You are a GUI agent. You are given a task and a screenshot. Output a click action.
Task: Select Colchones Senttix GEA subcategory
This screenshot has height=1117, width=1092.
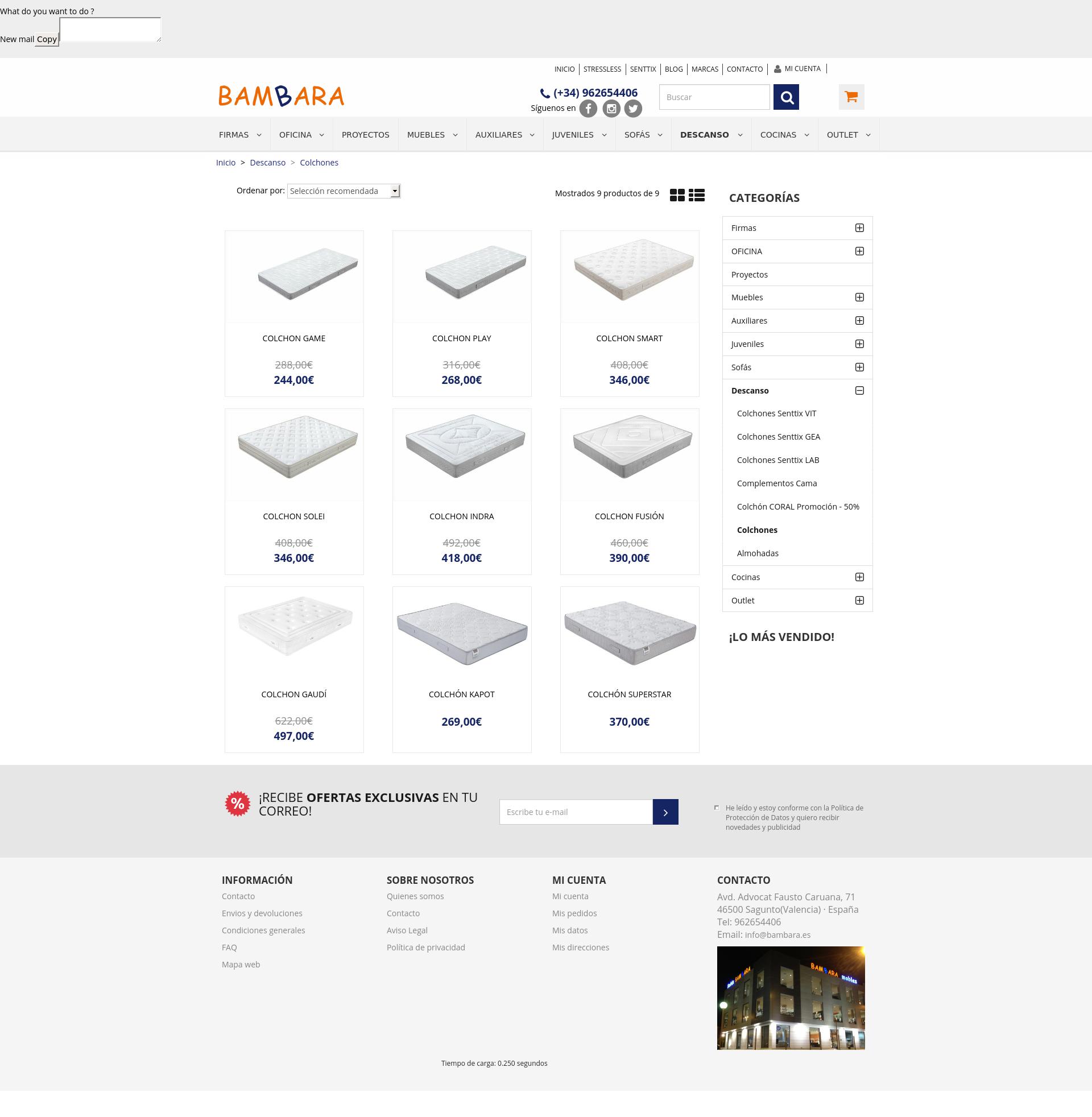pos(778,437)
